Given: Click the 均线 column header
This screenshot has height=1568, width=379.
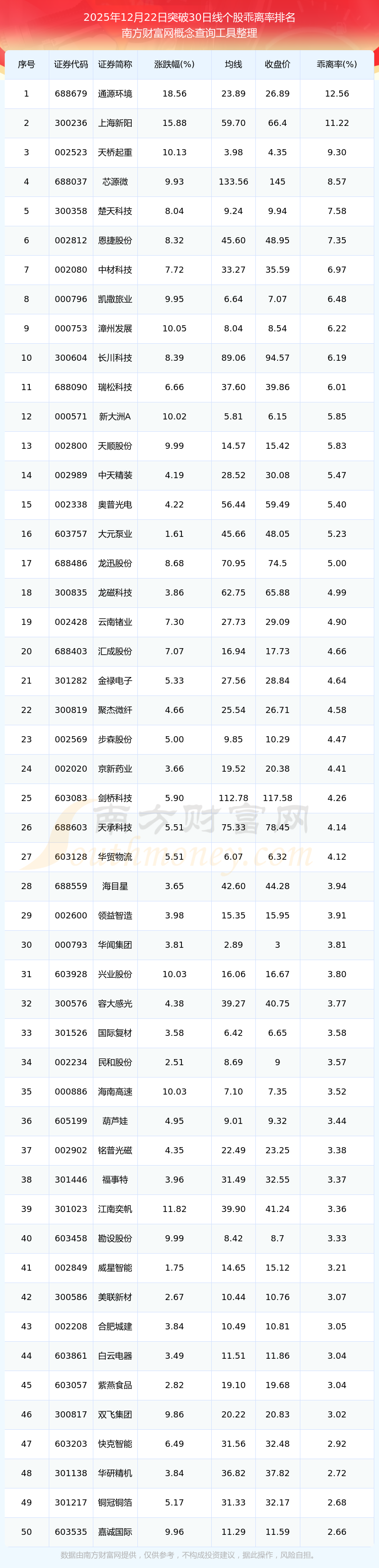Looking at the screenshot, I should (234, 64).
